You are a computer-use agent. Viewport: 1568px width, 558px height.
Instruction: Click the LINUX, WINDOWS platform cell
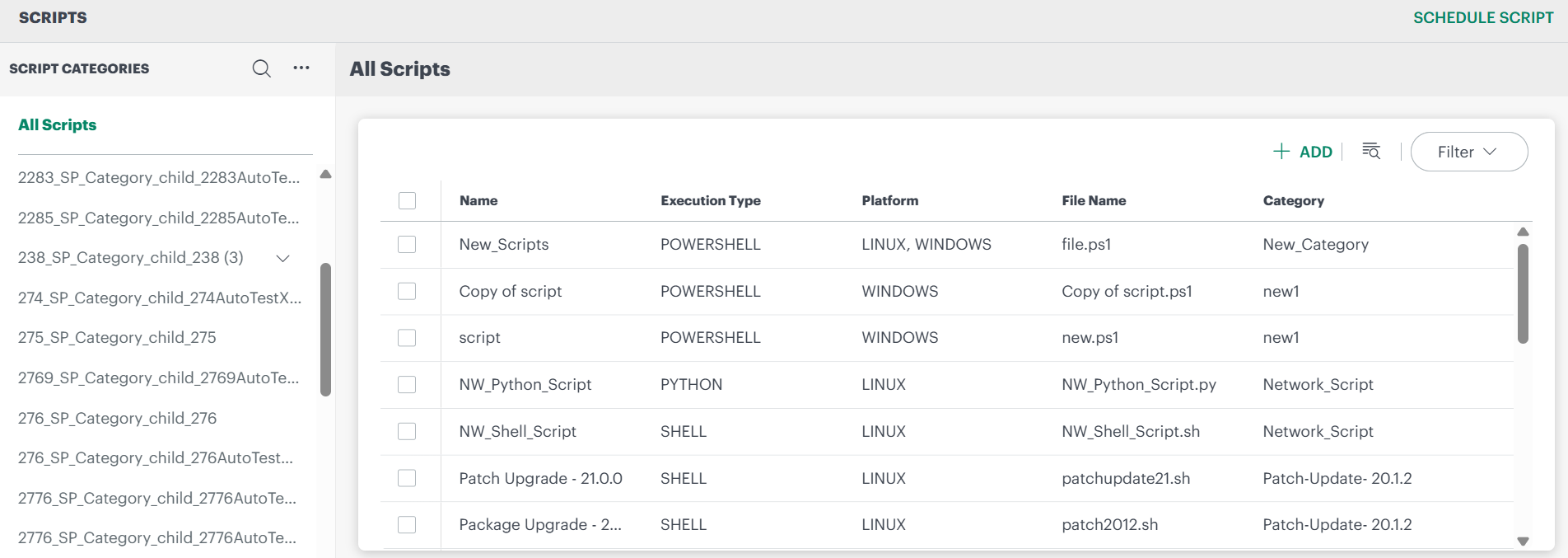(926, 244)
